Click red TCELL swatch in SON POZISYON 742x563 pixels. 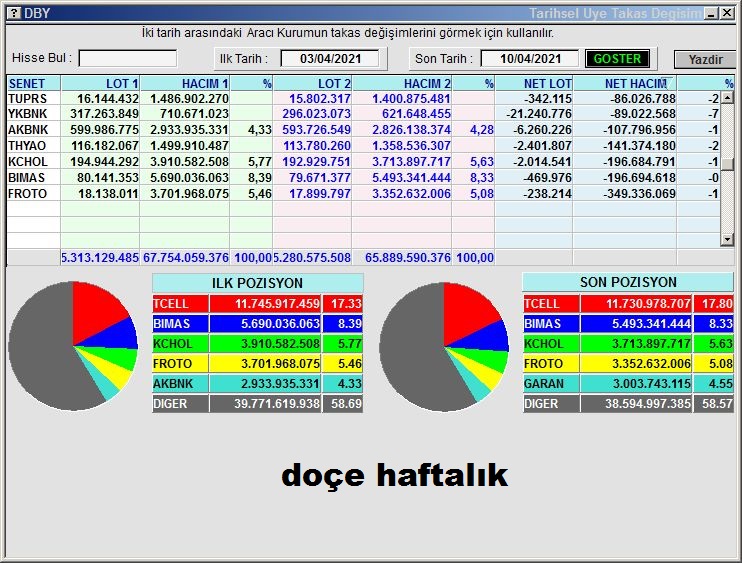[551, 303]
